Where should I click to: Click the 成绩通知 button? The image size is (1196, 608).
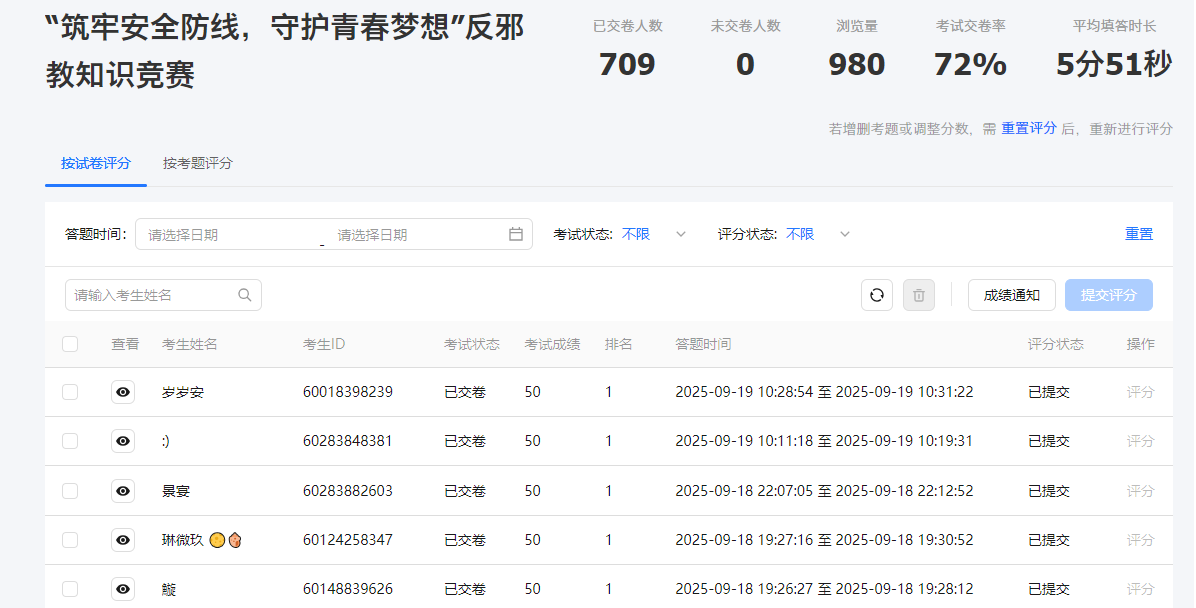point(1011,295)
